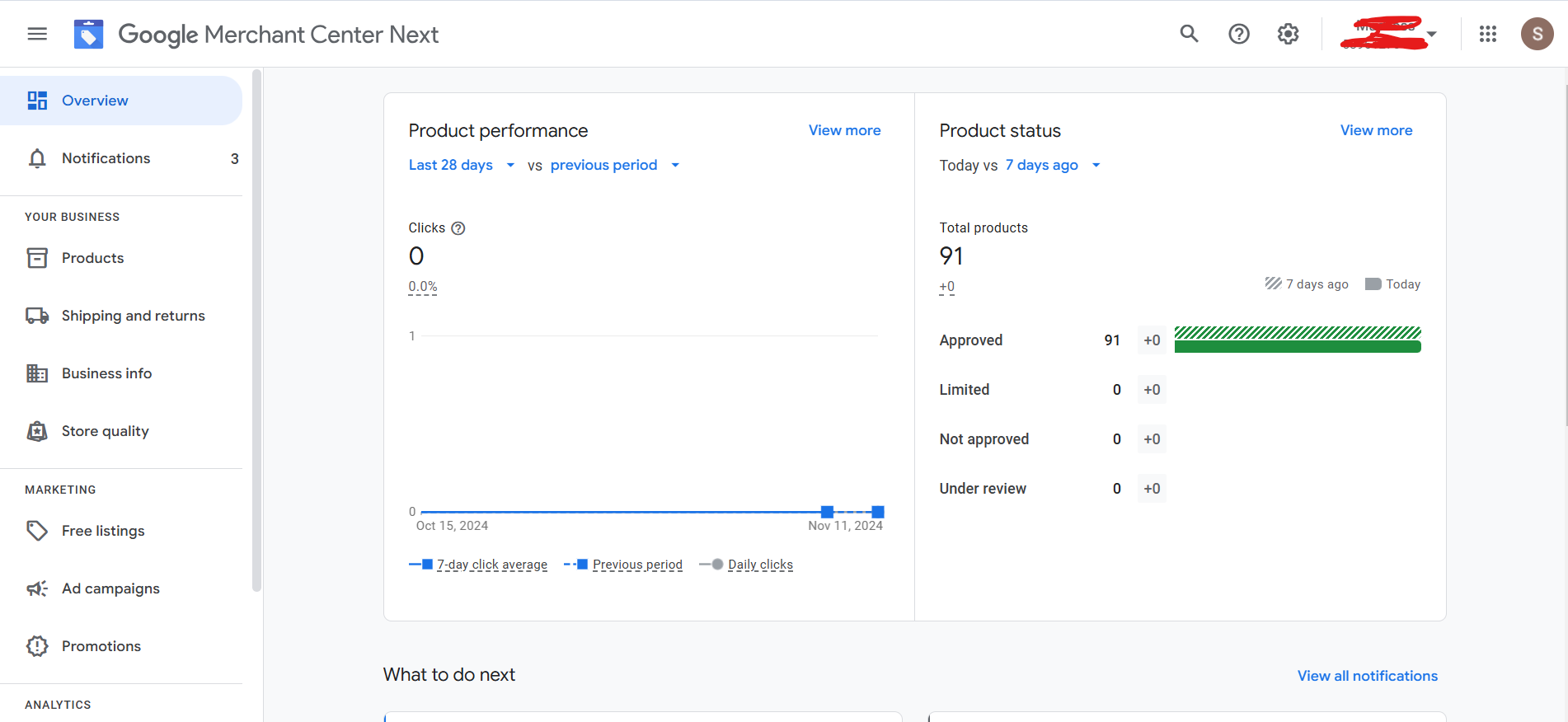Expand the 7 days ago dropdown
Screen dimensions: 1568x722
1053,165
